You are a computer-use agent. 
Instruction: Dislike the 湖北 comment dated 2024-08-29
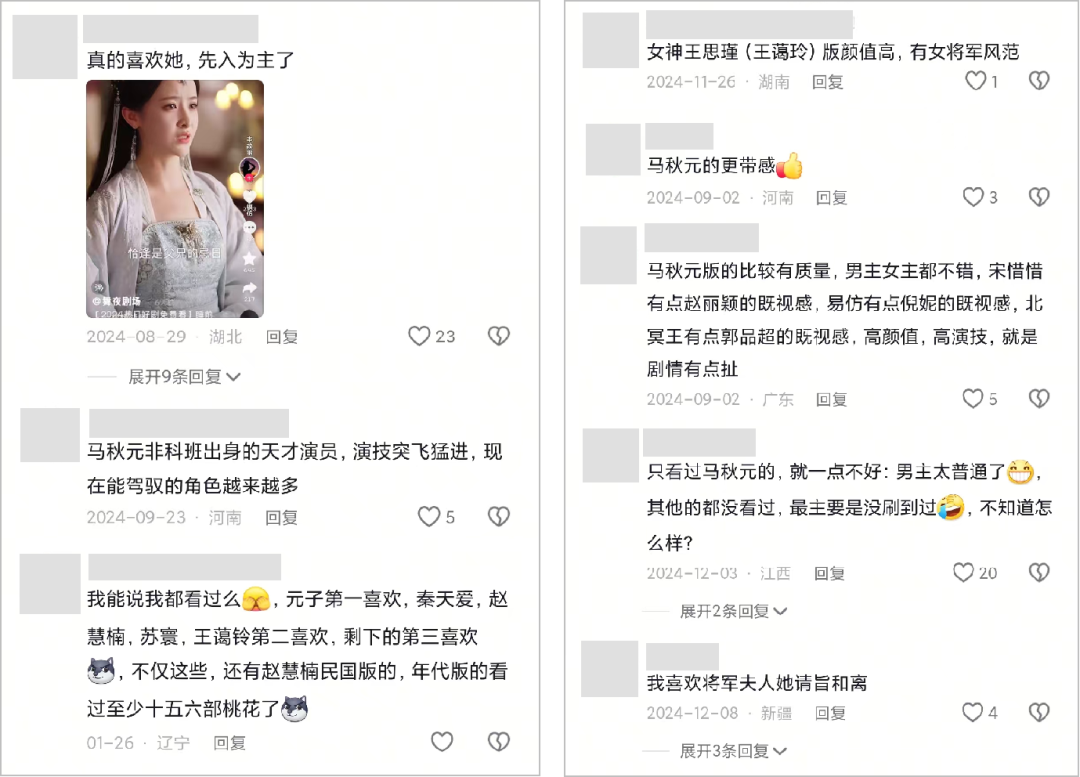pyautogui.click(x=499, y=336)
